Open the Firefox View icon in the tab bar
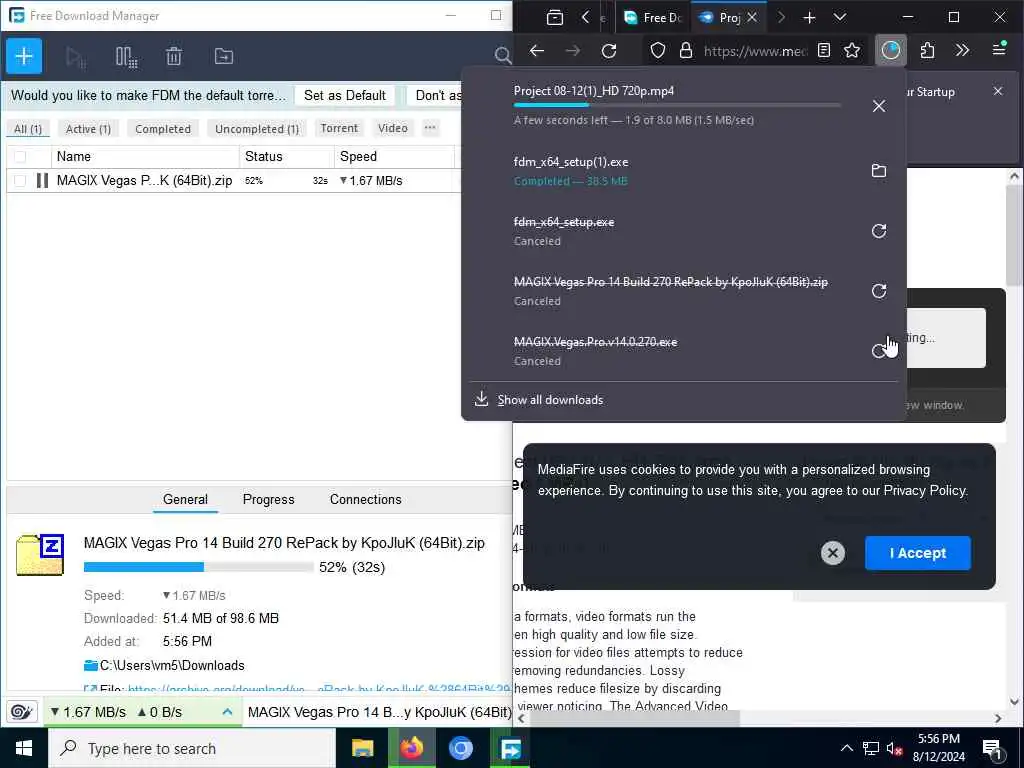1024x768 pixels. [554, 18]
